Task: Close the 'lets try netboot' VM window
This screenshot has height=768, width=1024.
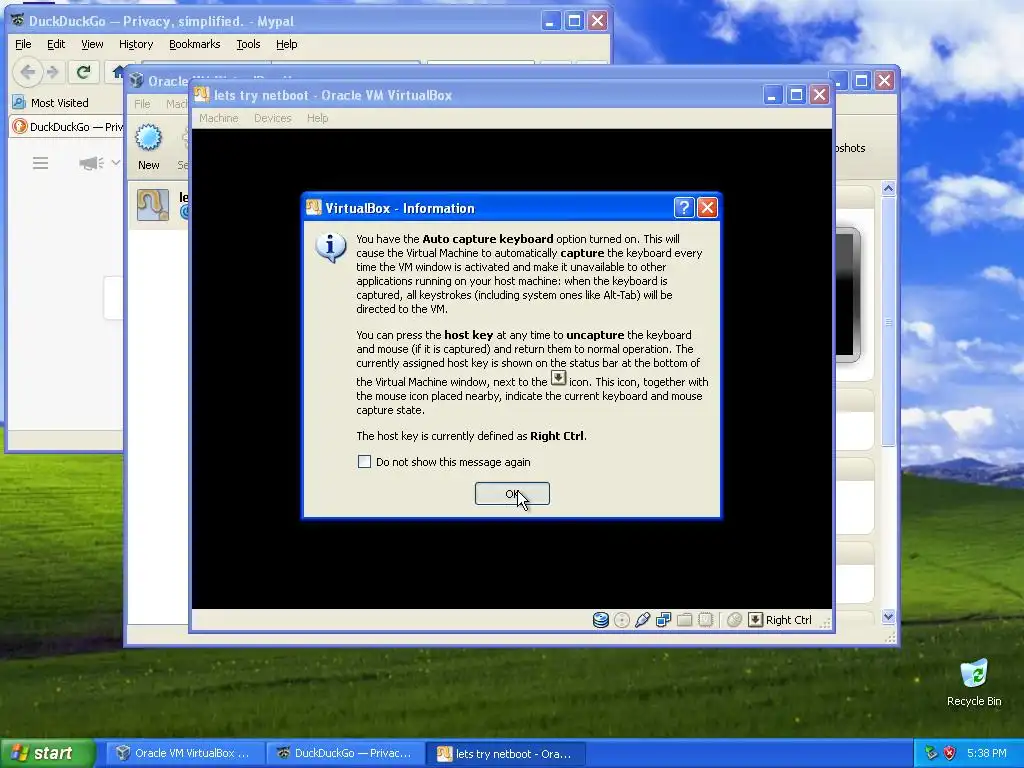Action: click(x=820, y=95)
